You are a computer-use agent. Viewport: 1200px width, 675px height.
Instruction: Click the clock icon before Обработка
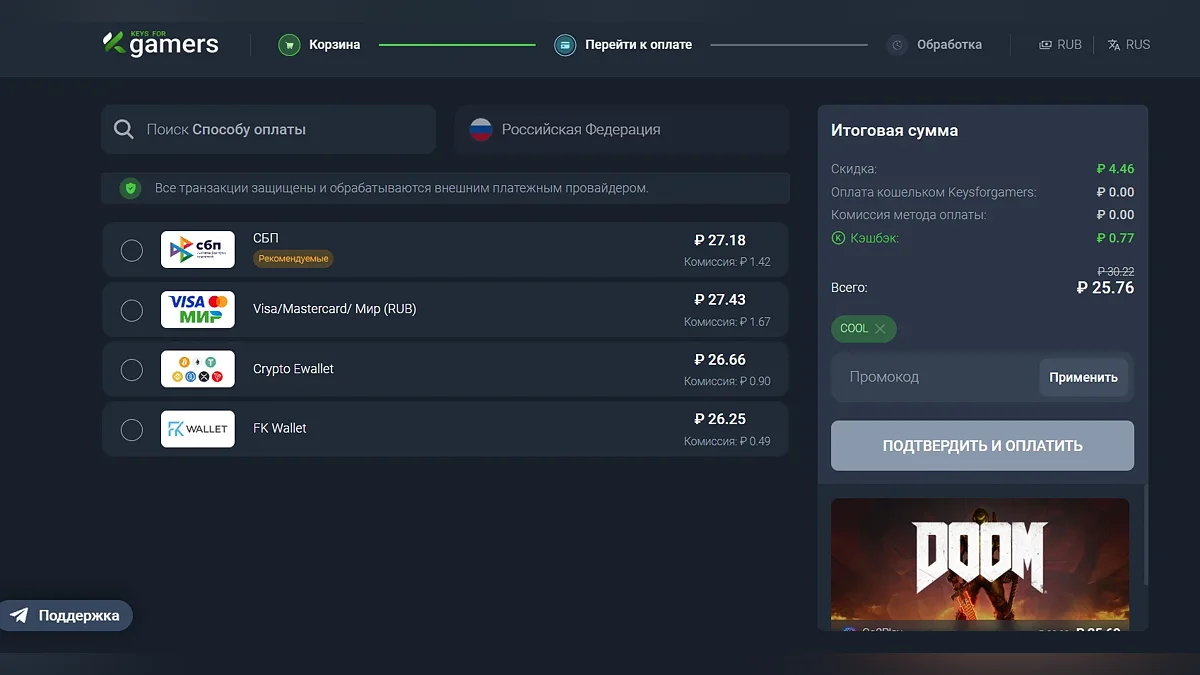pos(897,45)
